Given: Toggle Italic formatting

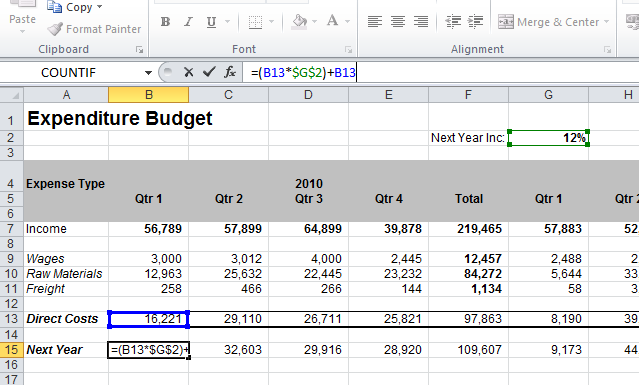Looking at the screenshot, I should 188,22.
